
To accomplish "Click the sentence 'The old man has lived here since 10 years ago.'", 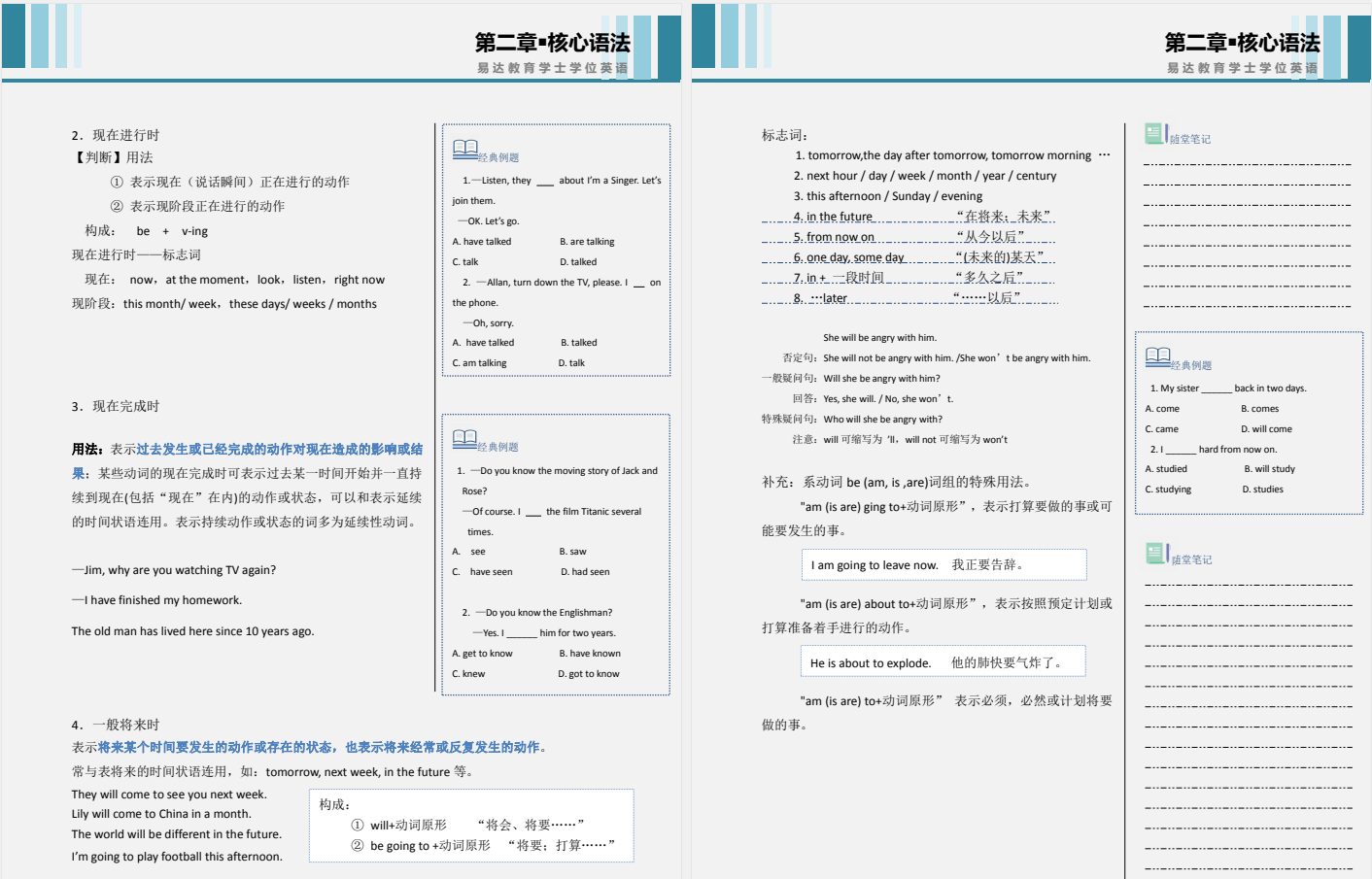I will pos(192,631).
